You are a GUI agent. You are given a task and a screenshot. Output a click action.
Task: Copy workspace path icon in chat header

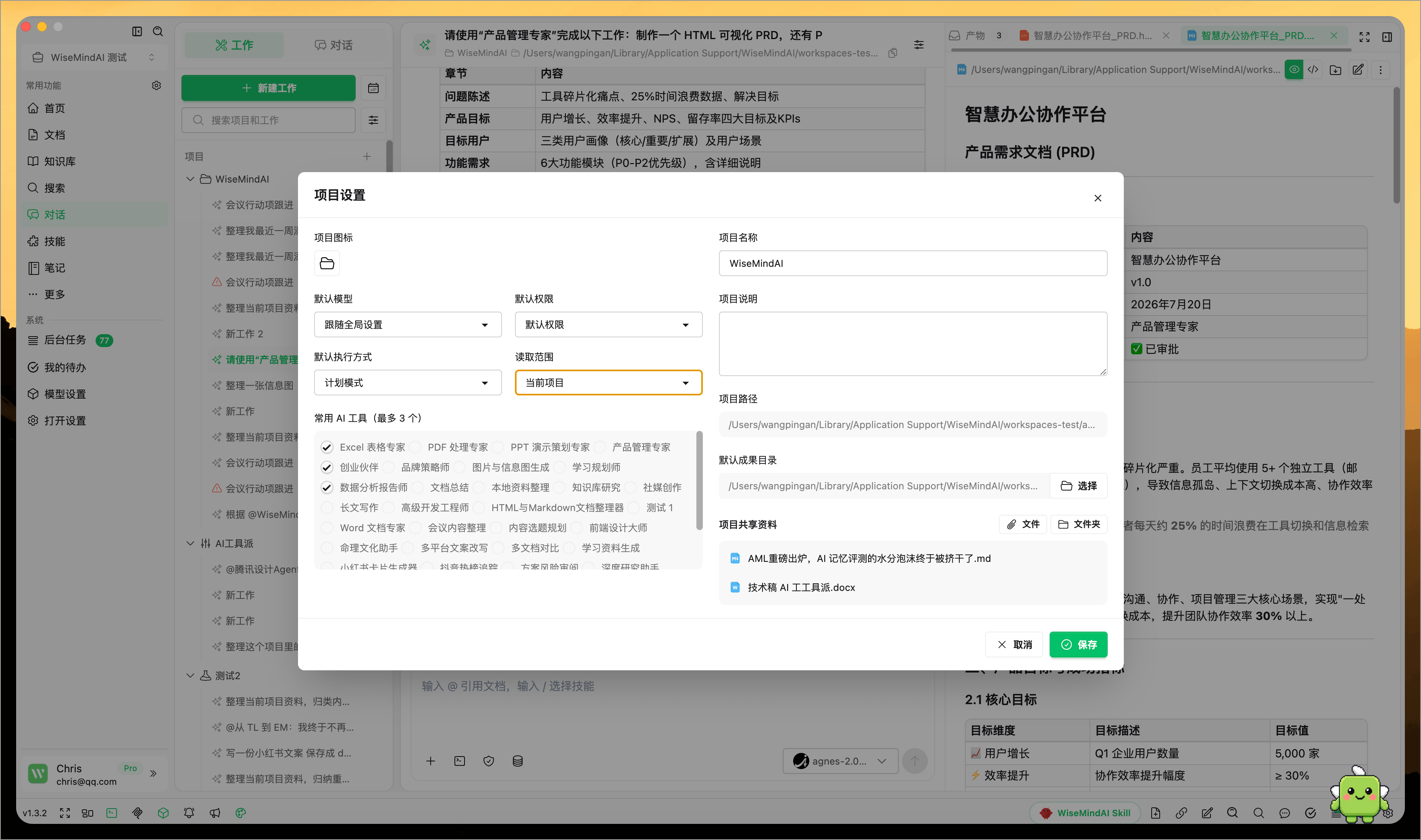click(x=893, y=53)
